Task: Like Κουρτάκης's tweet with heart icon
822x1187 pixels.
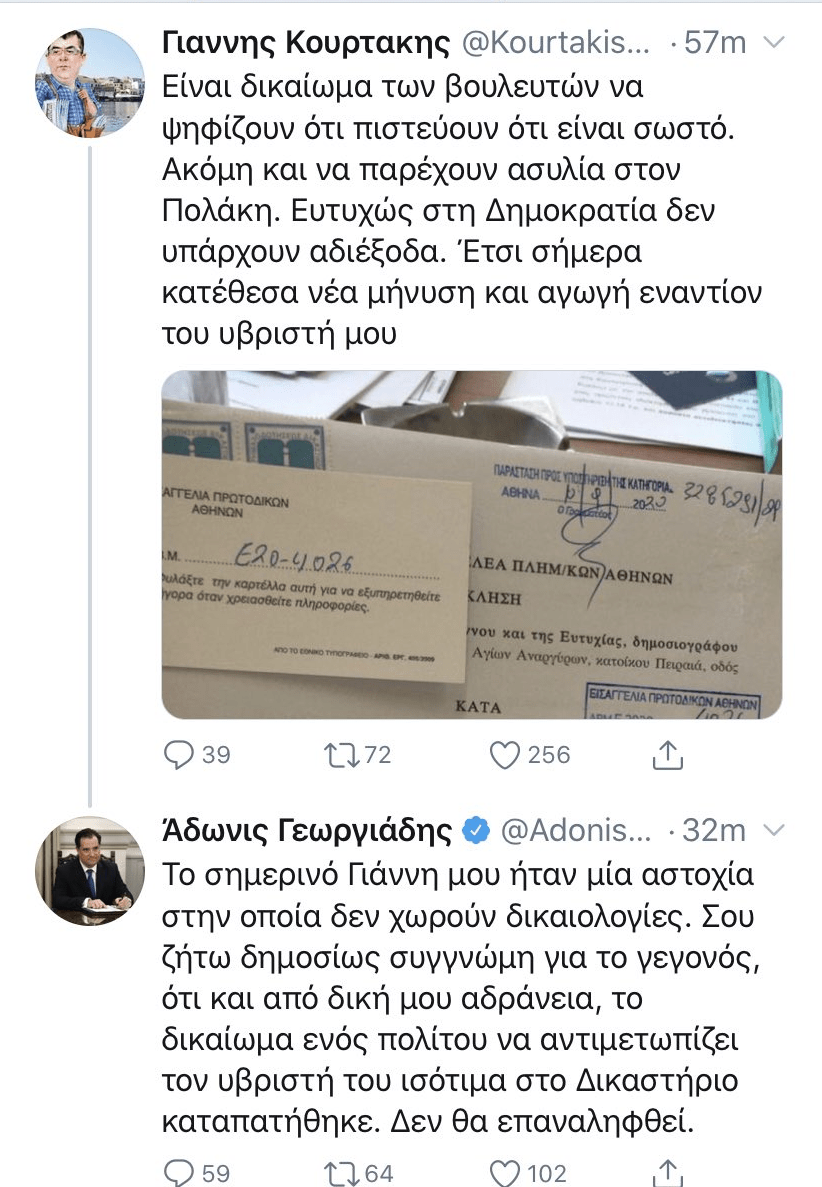Action: 506,755
